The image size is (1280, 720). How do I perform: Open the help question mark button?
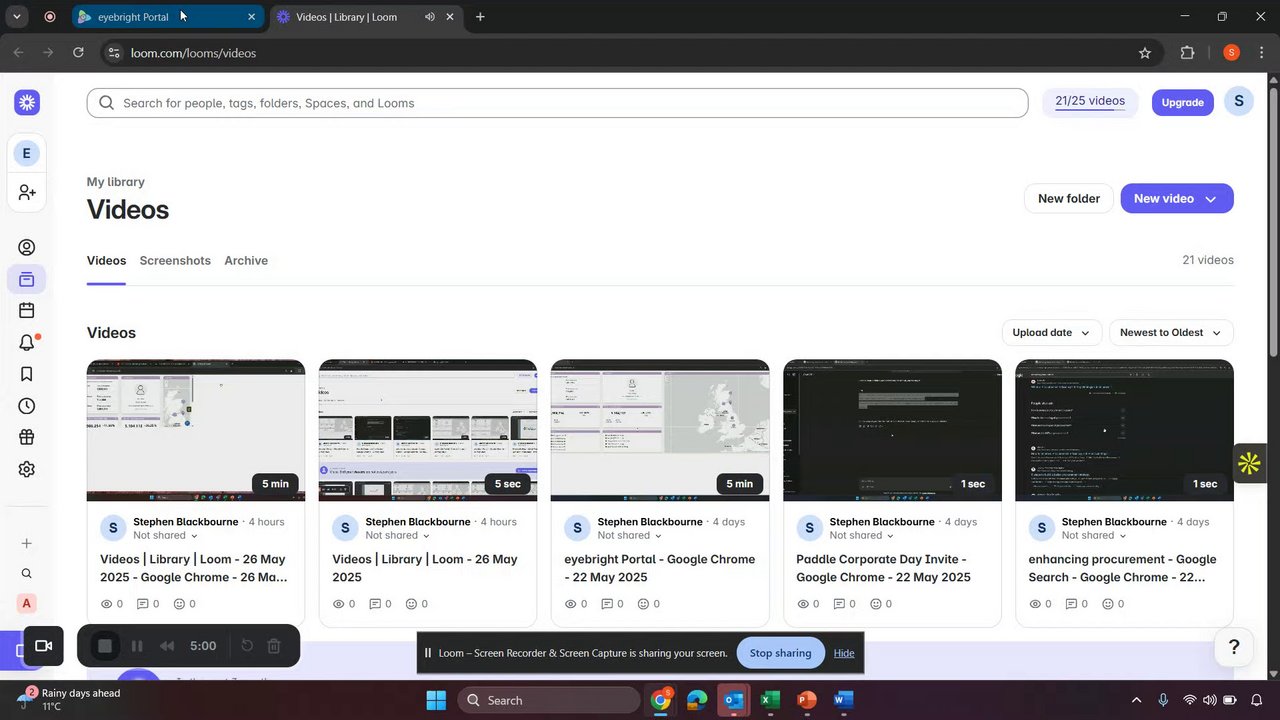(x=1234, y=647)
